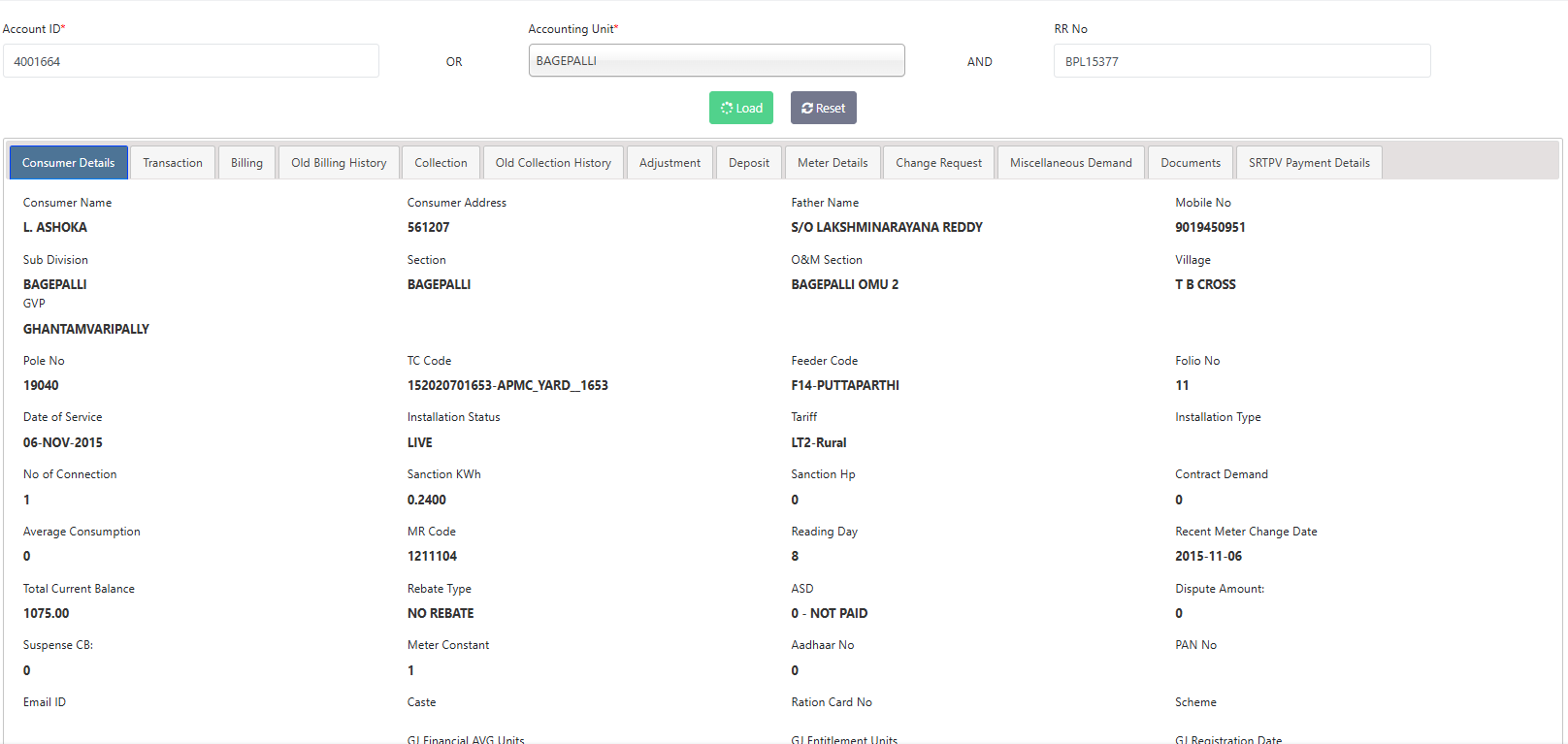
Task: Click mobile number 9019450951
Action: point(1210,227)
